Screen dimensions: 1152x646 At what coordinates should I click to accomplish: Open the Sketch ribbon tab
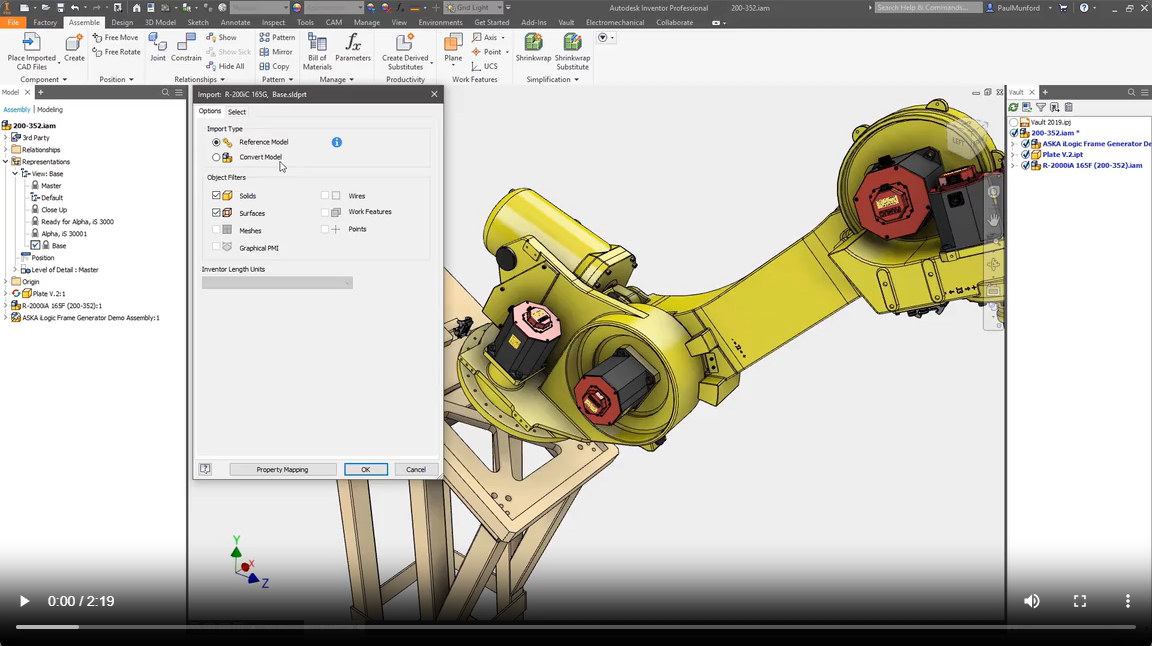pos(198,22)
